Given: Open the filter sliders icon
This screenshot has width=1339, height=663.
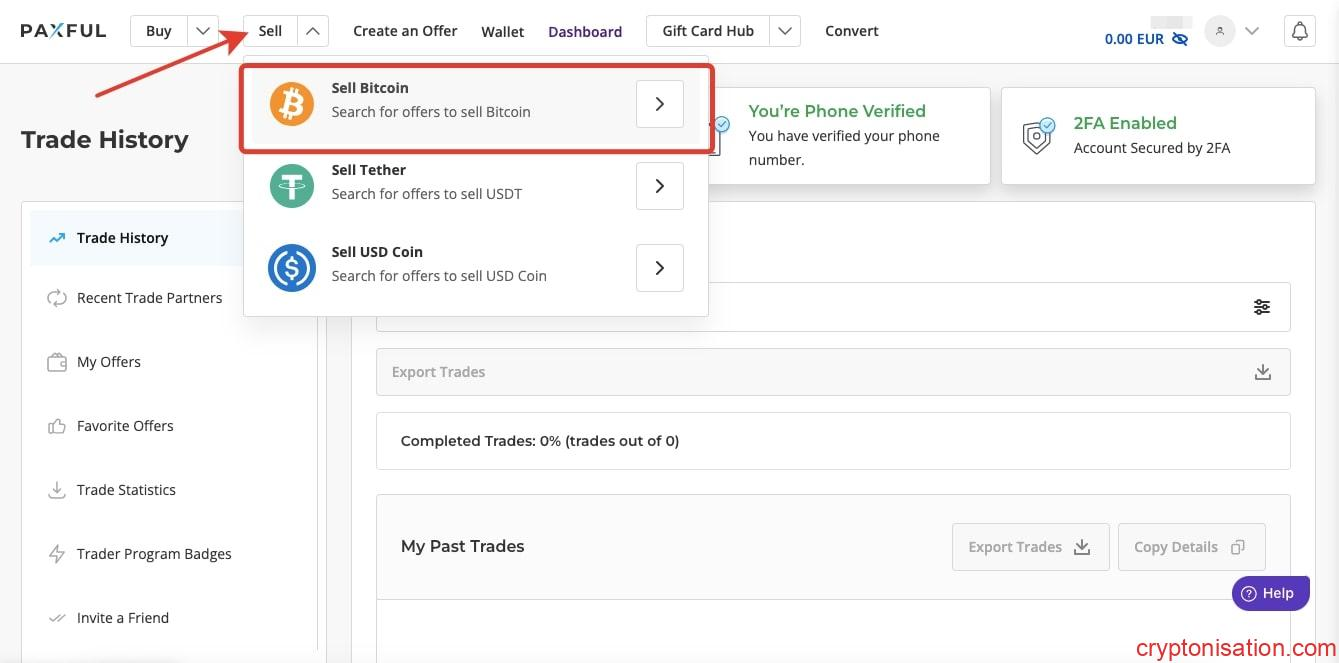Looking at the screenshot, I should 1262,307.
